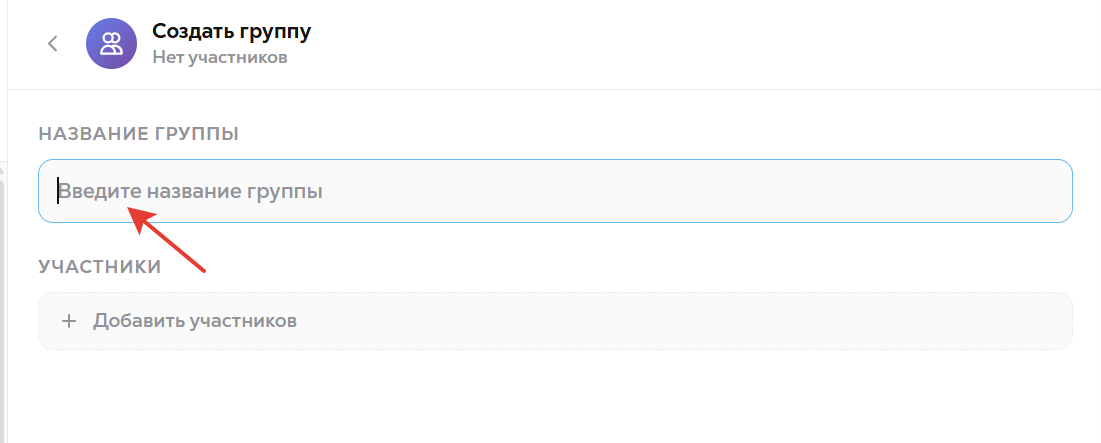Click the purple group avatar icon
Image resolution: width=1101 pixels, height=443 pixels.
pos(111,44)
